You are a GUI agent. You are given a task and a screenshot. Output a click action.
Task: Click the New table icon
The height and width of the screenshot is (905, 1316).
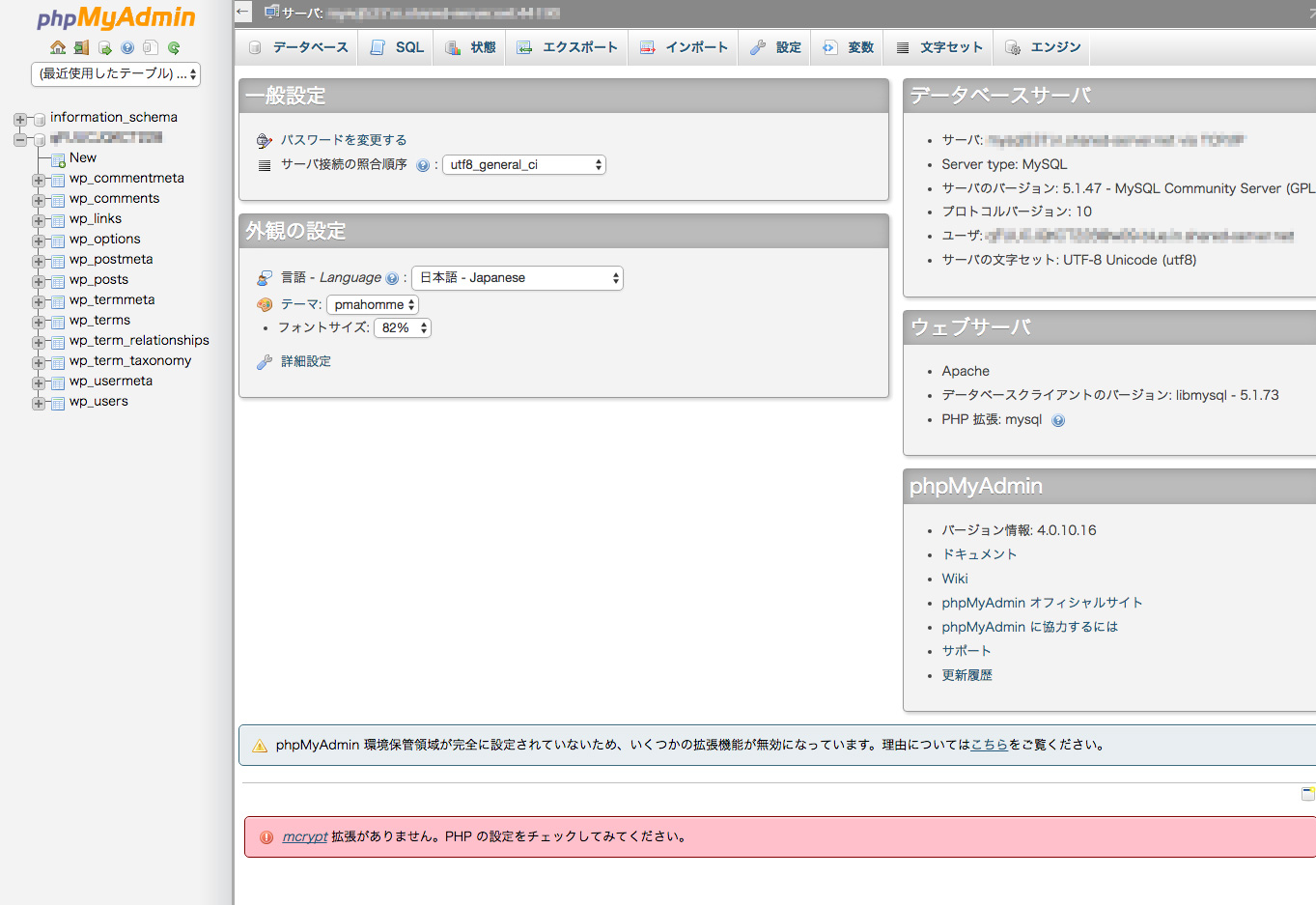coord(58,159)
